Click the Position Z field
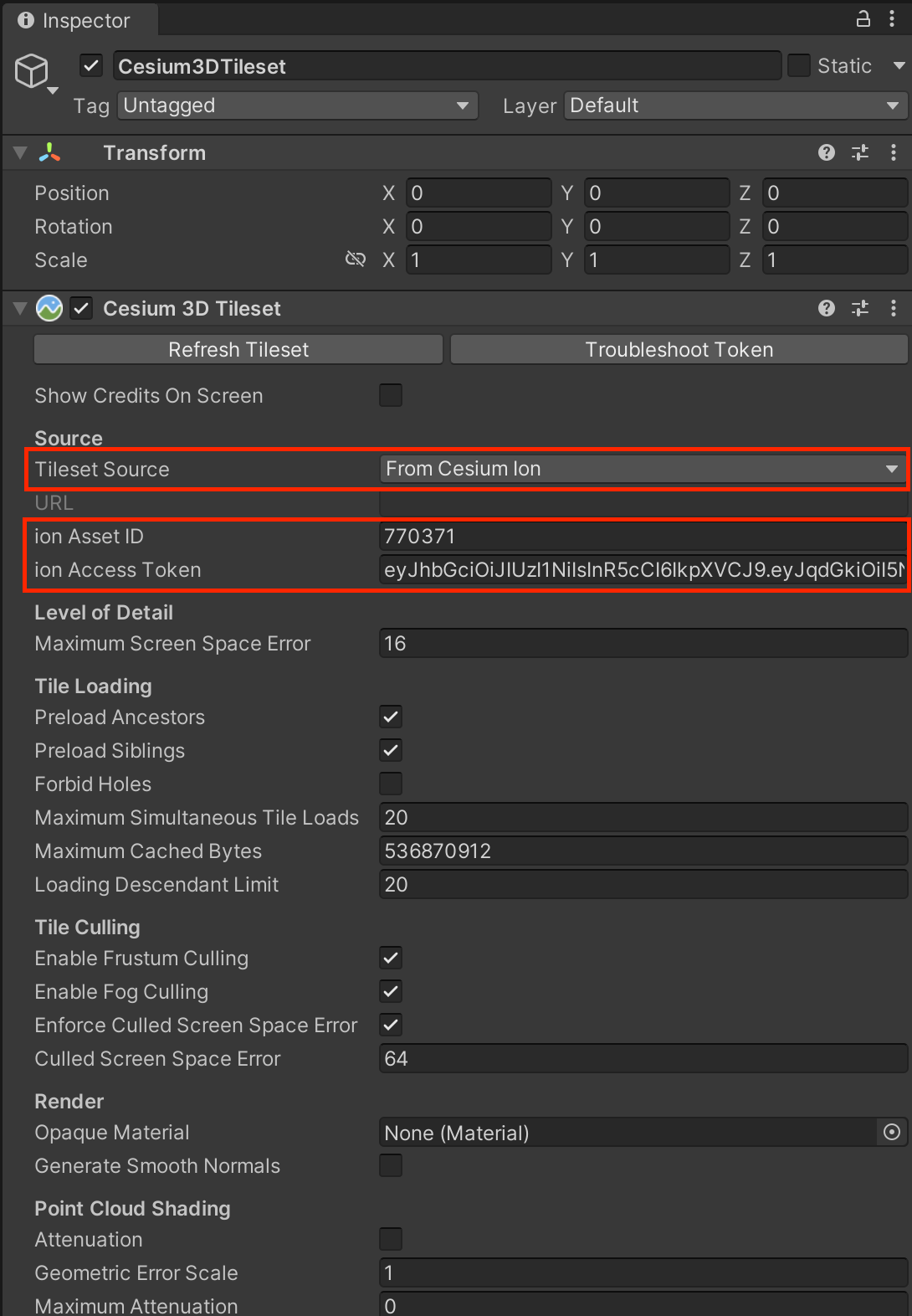This screenshot has width=912, height=1316. [x=835, y=193]
